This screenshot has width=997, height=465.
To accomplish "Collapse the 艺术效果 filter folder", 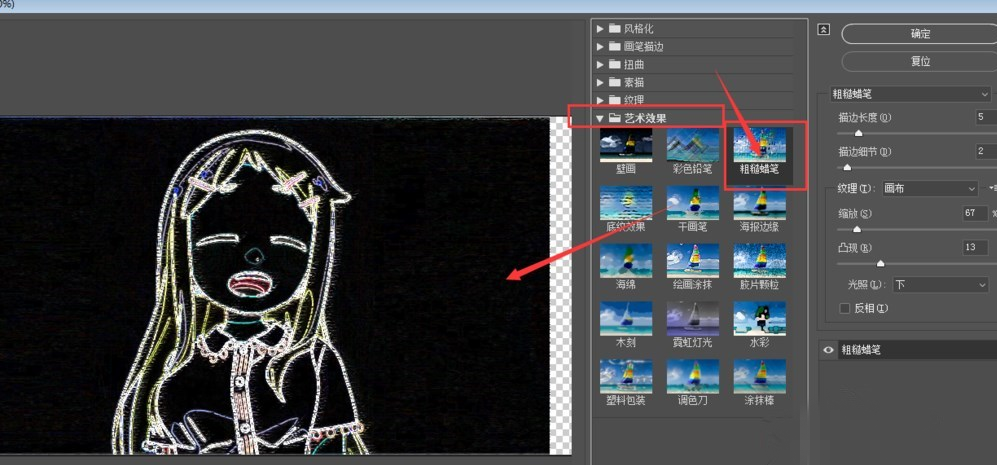I will coord(600,118).
